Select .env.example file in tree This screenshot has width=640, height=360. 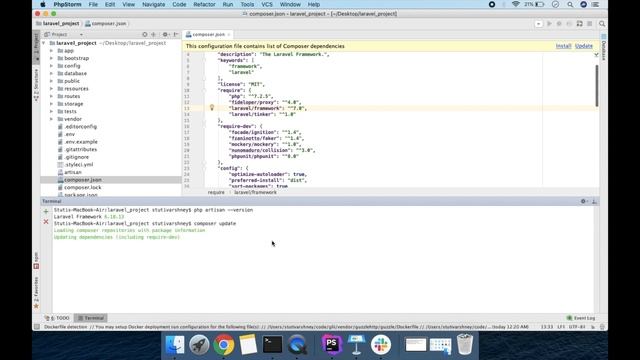pyautogui.click(x=81, y=142)
